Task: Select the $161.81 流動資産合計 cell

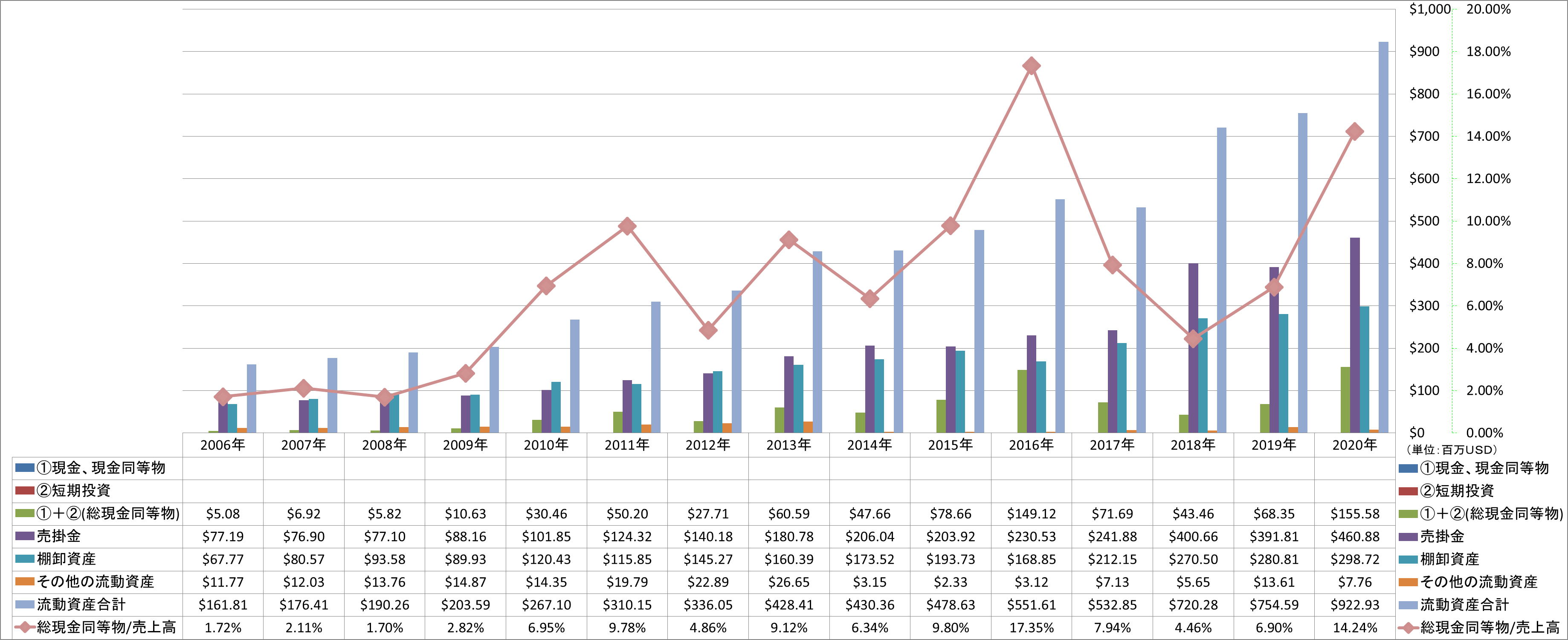Action: click(x=223, y=605)
